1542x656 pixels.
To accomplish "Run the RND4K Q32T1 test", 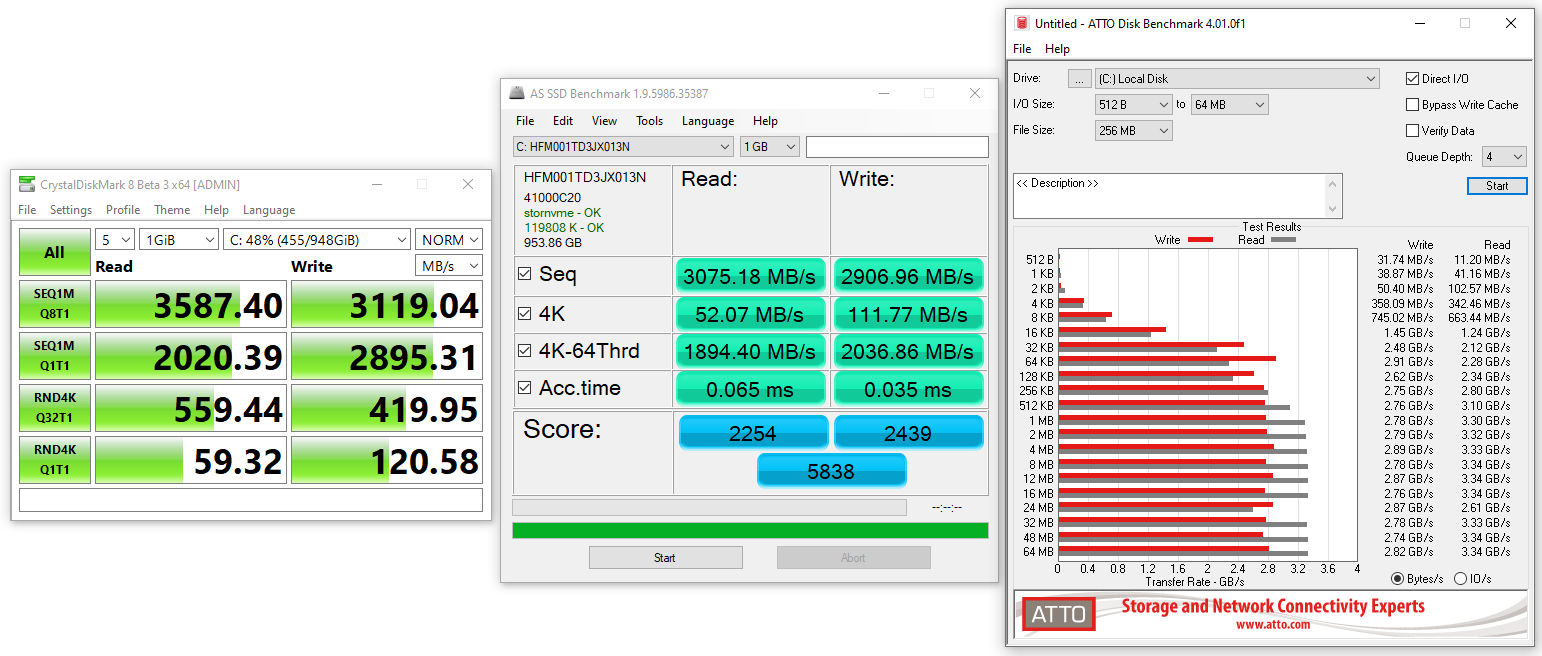I will [54, 408].
